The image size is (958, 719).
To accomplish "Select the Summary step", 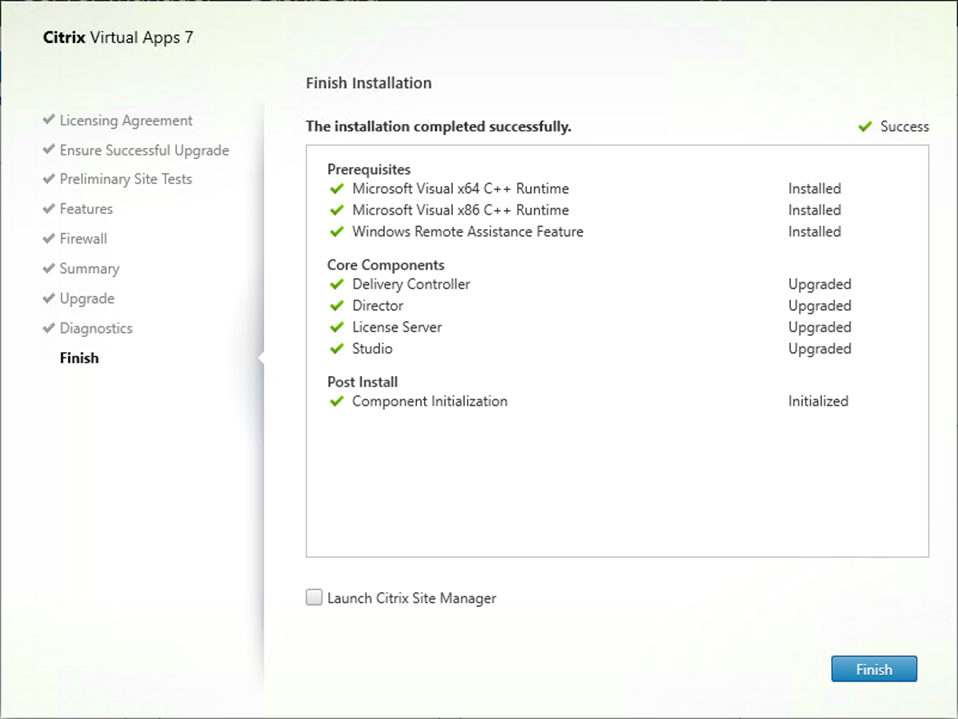I will click(89, 269).
